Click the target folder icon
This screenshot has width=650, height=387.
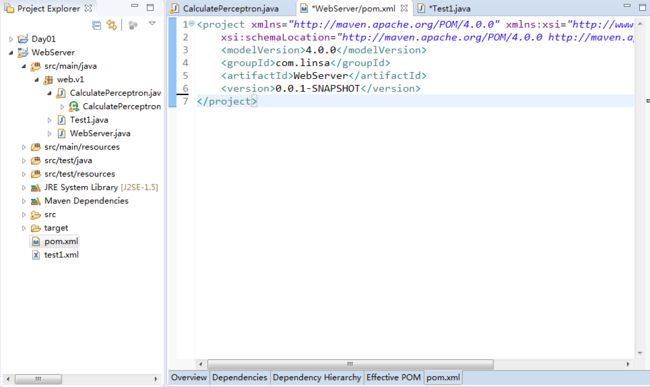[36, 228]
